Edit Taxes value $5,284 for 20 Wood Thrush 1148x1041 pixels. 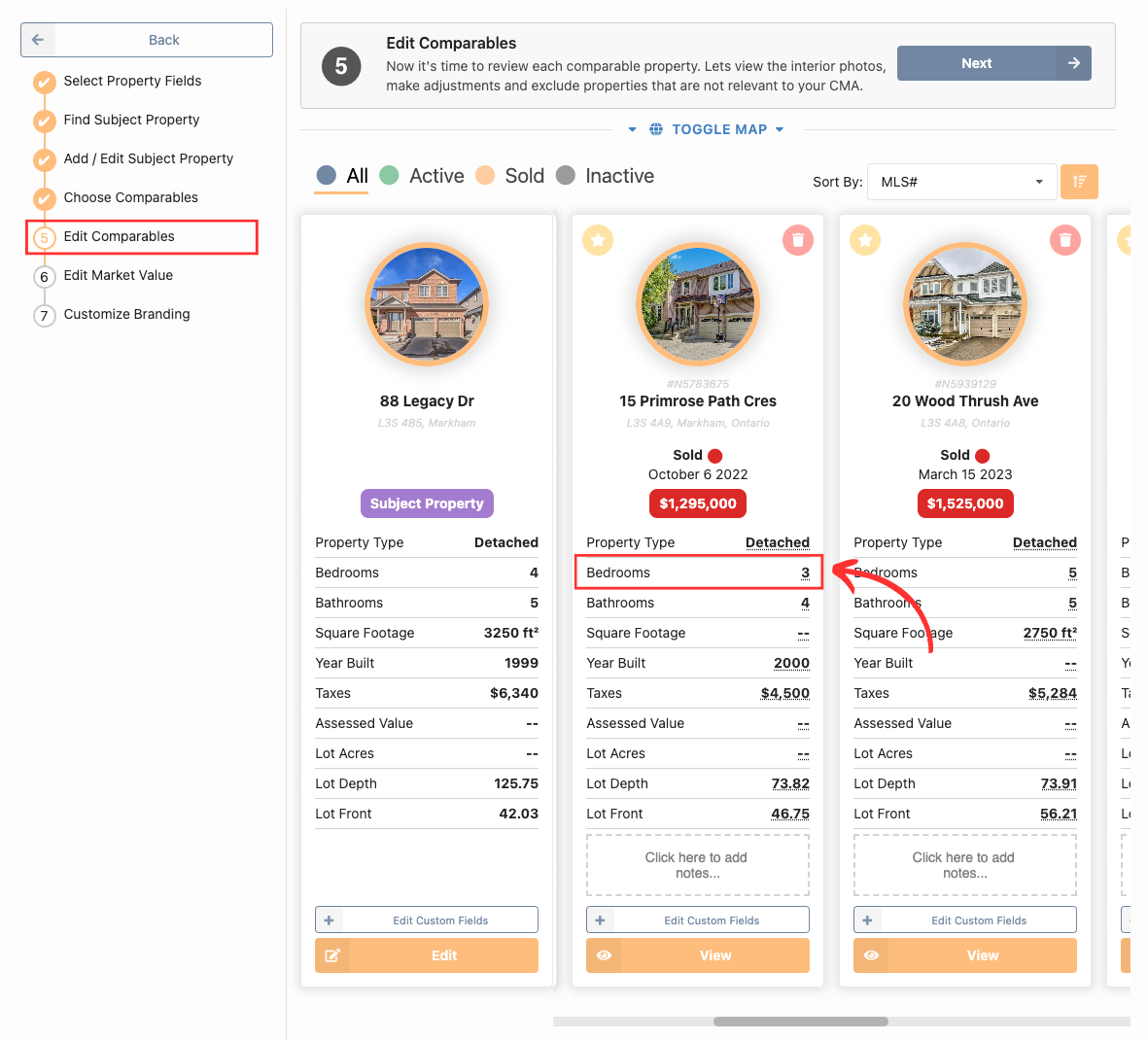coord(1052,693)
